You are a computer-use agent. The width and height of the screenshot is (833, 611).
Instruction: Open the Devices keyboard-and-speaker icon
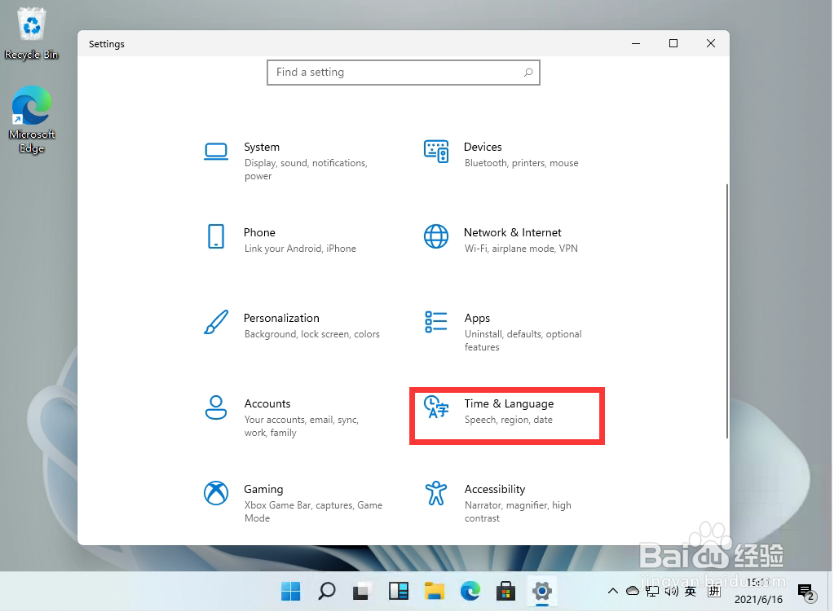436,151
